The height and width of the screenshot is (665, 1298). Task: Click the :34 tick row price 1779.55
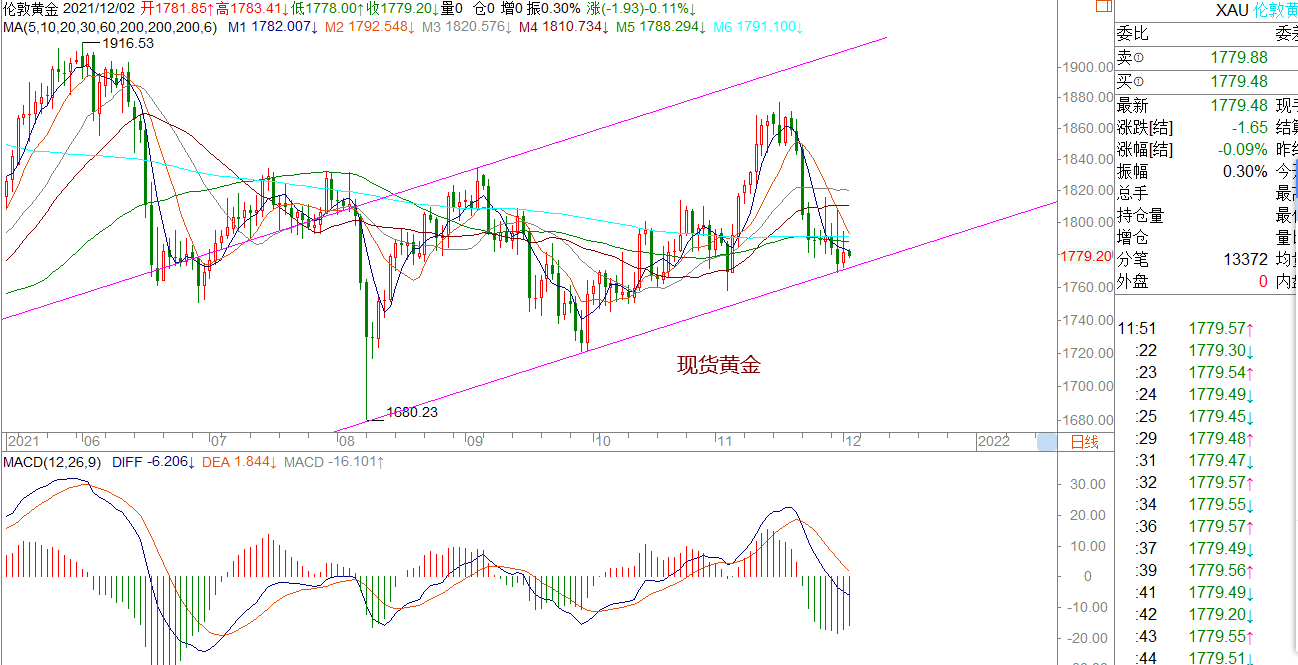(1217, 504)
